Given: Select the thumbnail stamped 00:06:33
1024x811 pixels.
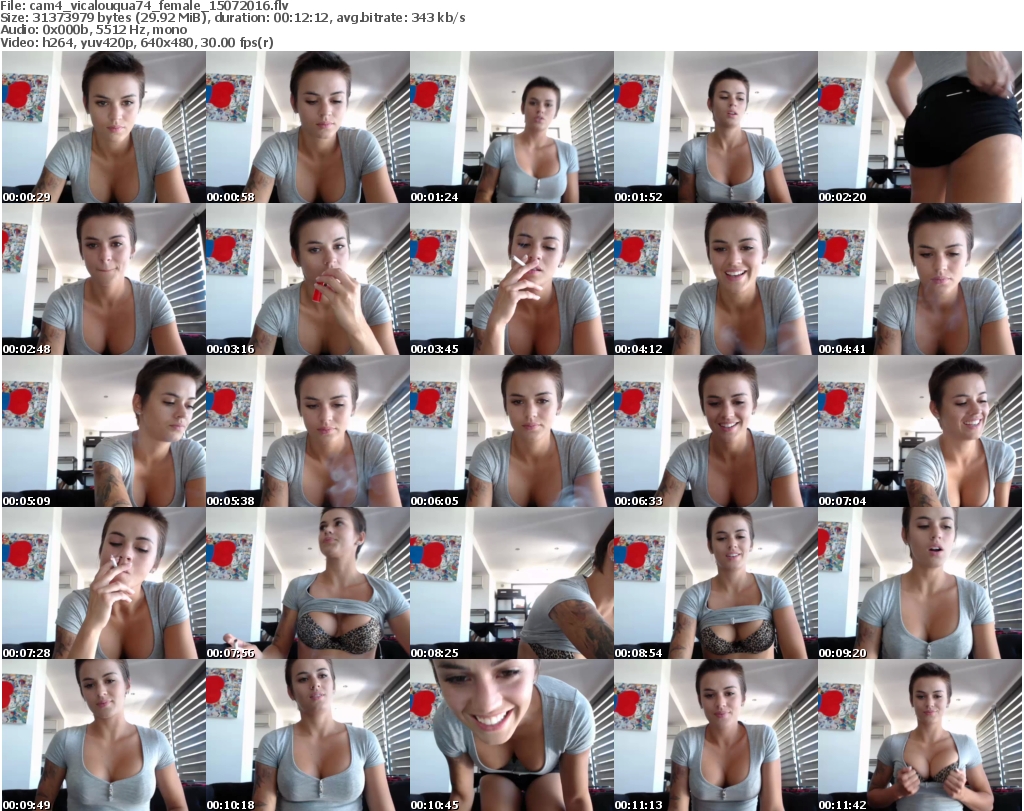Looking at the screenshot, I should (x=716, y=432).
